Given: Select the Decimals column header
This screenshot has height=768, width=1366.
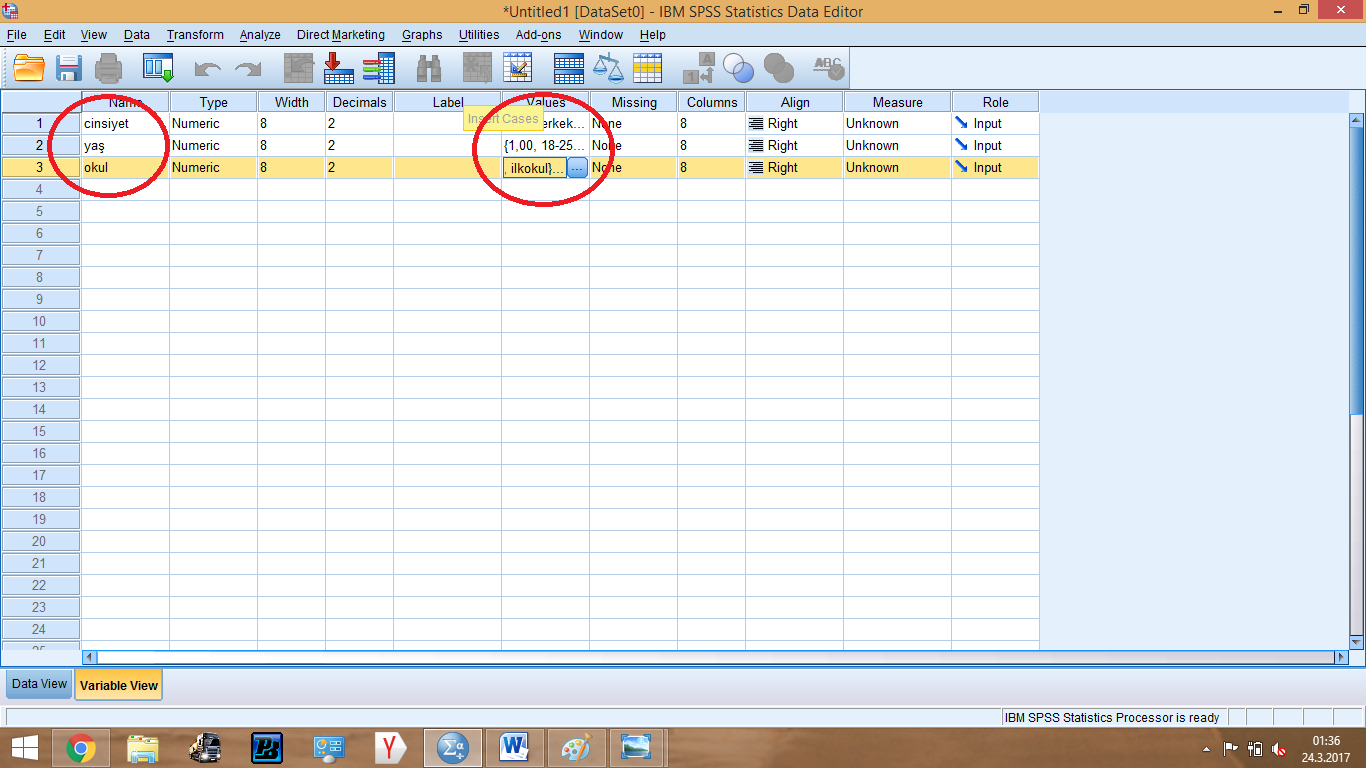Looking at the screenshot, I should point(359,102).
